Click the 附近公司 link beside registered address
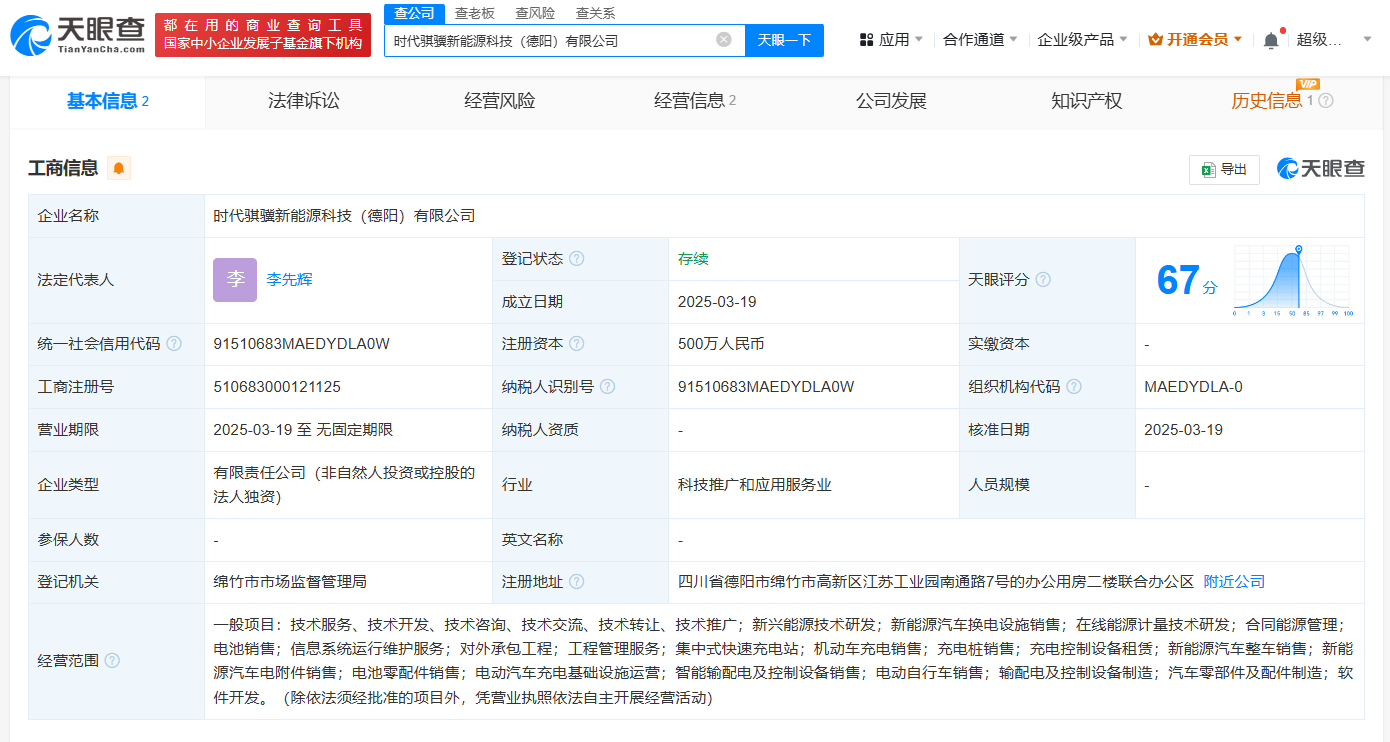Image resolution: width=1390 pixels, height=742 pixels. pos(1232,581)
